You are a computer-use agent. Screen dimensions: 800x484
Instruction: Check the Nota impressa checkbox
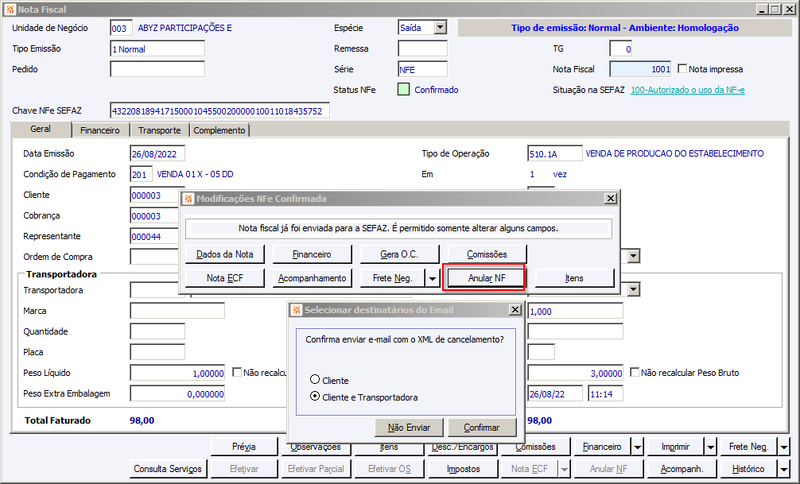pos(682,68)
